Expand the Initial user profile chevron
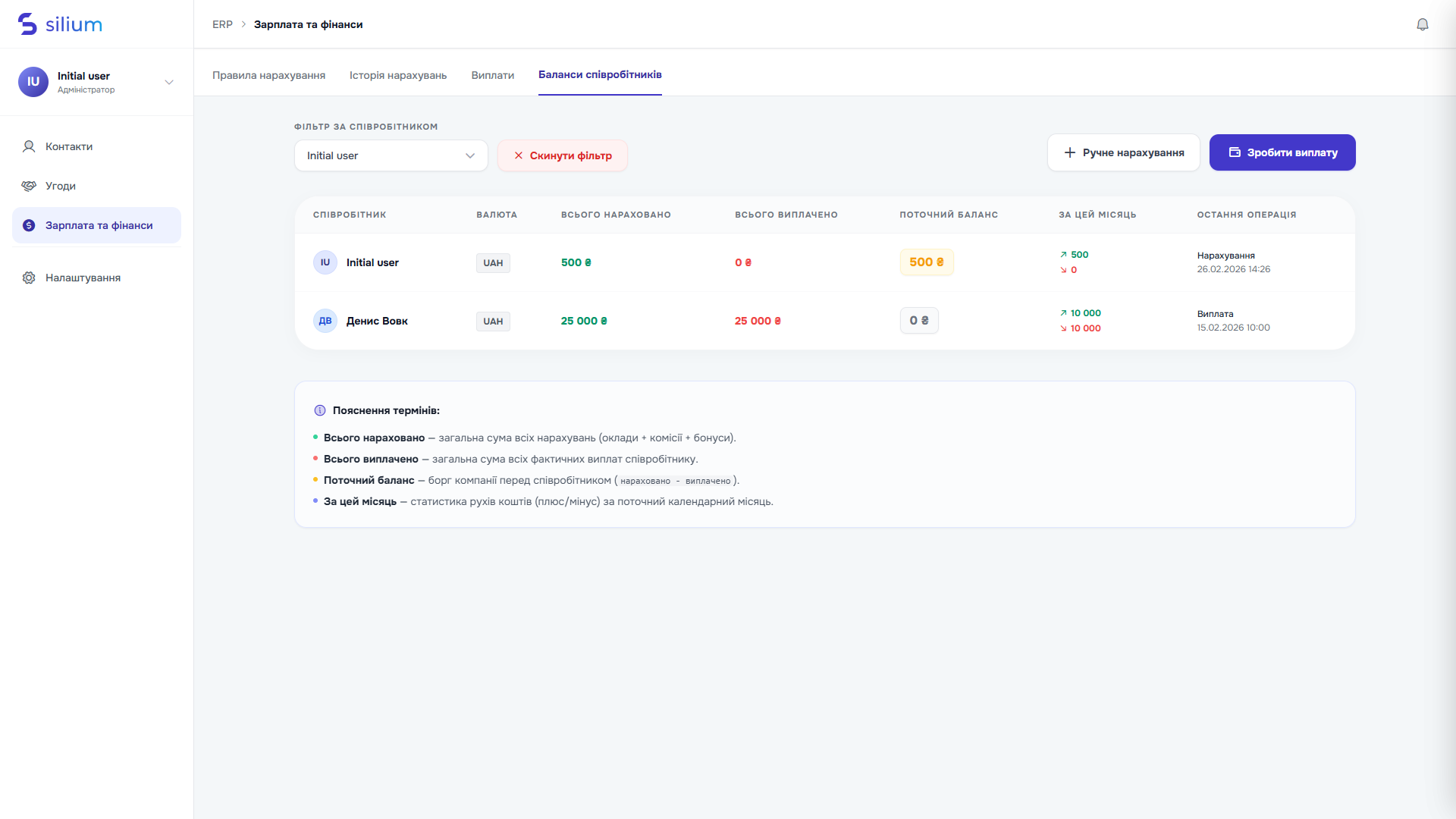1456x819 pixels. pyautogui.click(x=169, y=82)
